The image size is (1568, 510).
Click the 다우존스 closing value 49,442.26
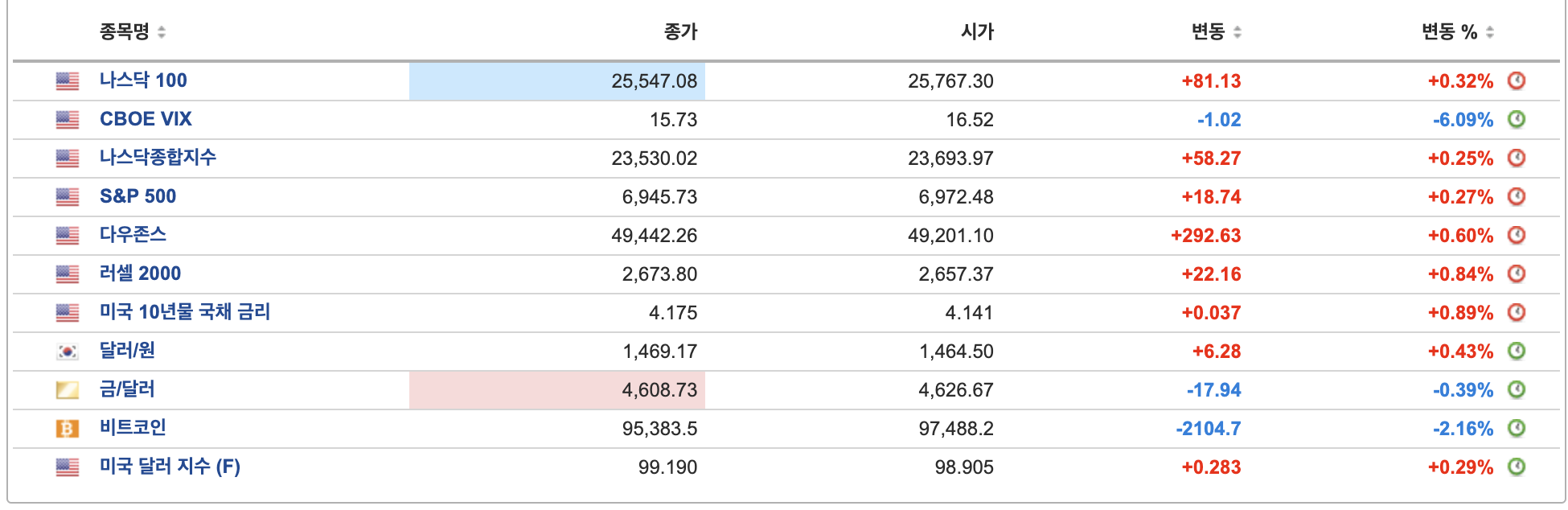654,236
